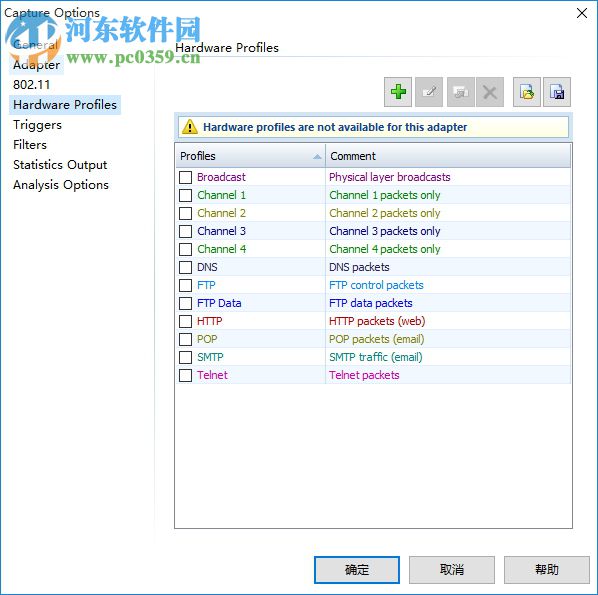Go to the Filters section
The height and width of the screenshot is (595, 598).
30,145
